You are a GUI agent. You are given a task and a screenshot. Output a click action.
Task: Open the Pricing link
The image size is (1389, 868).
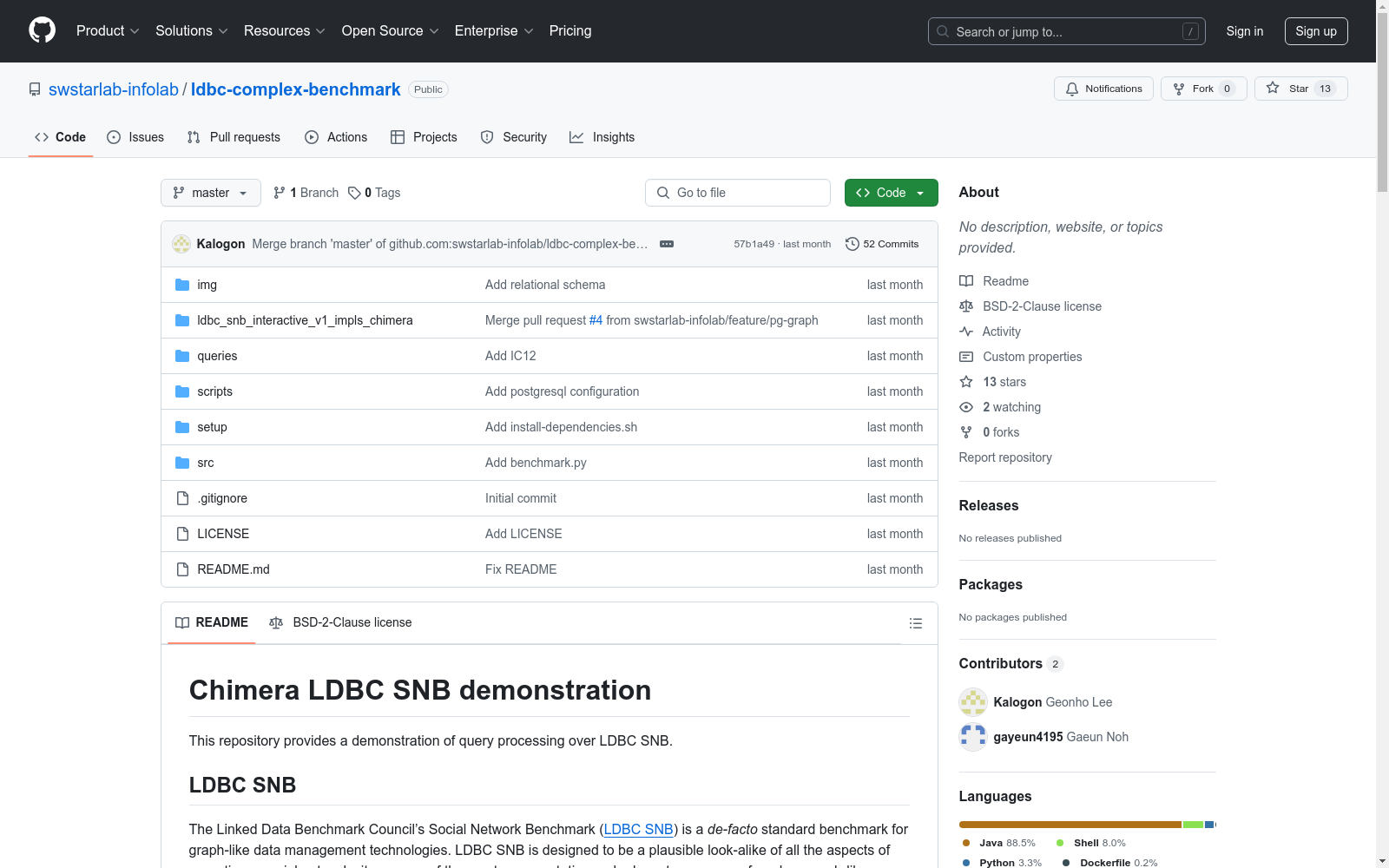570,31
